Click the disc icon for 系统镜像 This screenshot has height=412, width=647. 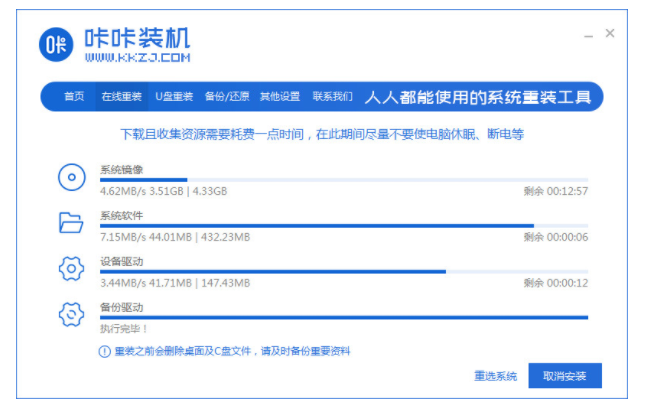70,178
